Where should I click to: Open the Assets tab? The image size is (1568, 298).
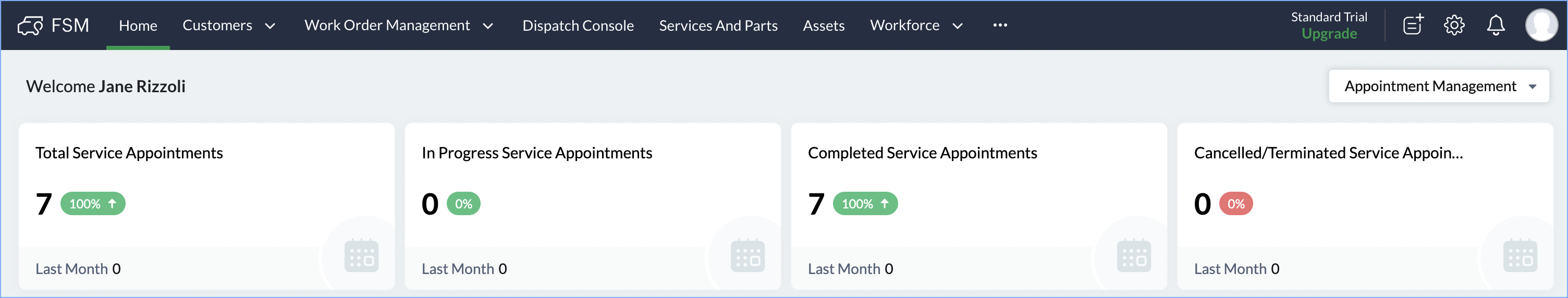click(824, 26)
